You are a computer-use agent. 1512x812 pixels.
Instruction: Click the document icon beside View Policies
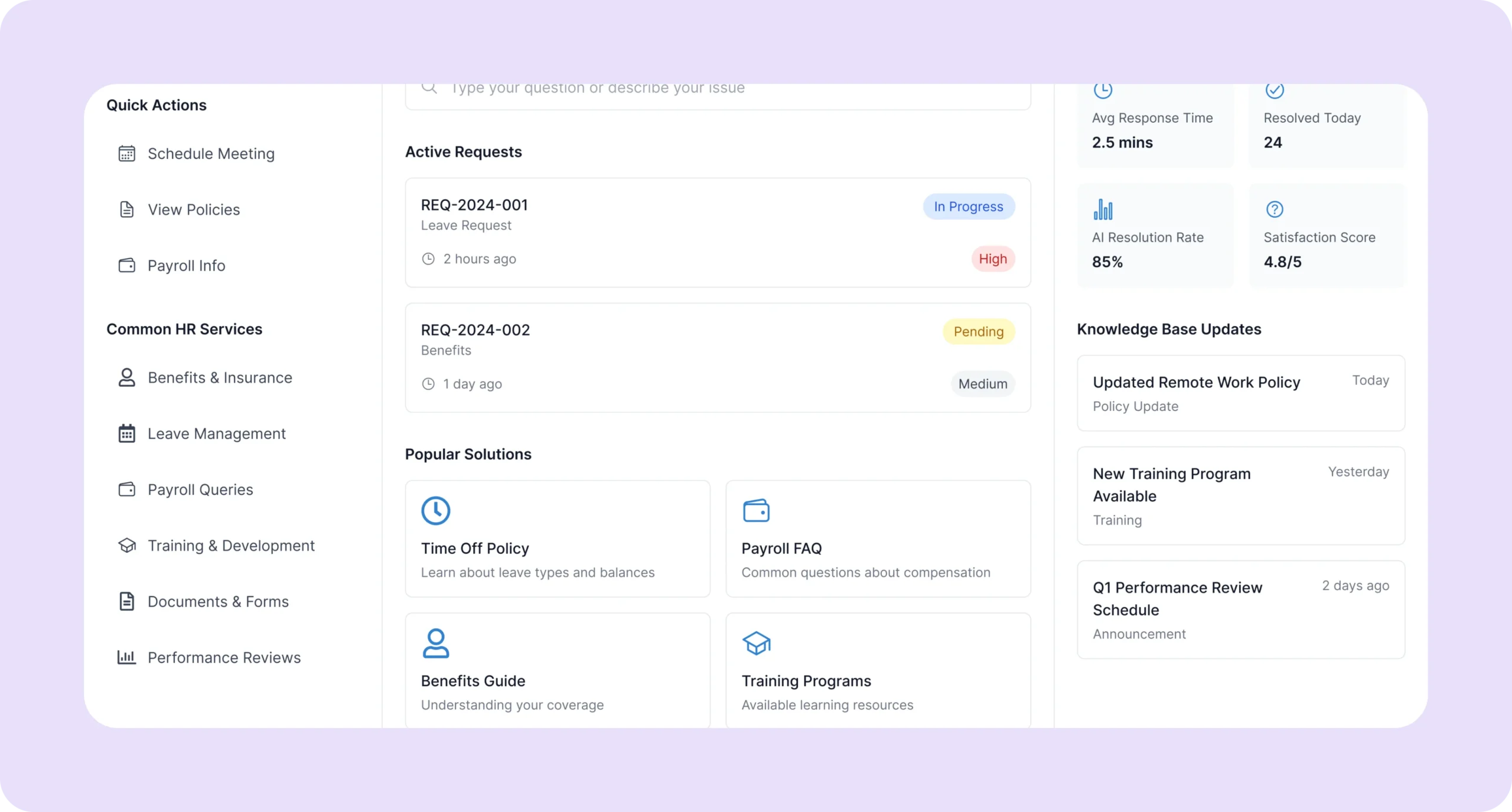[126, 210]
